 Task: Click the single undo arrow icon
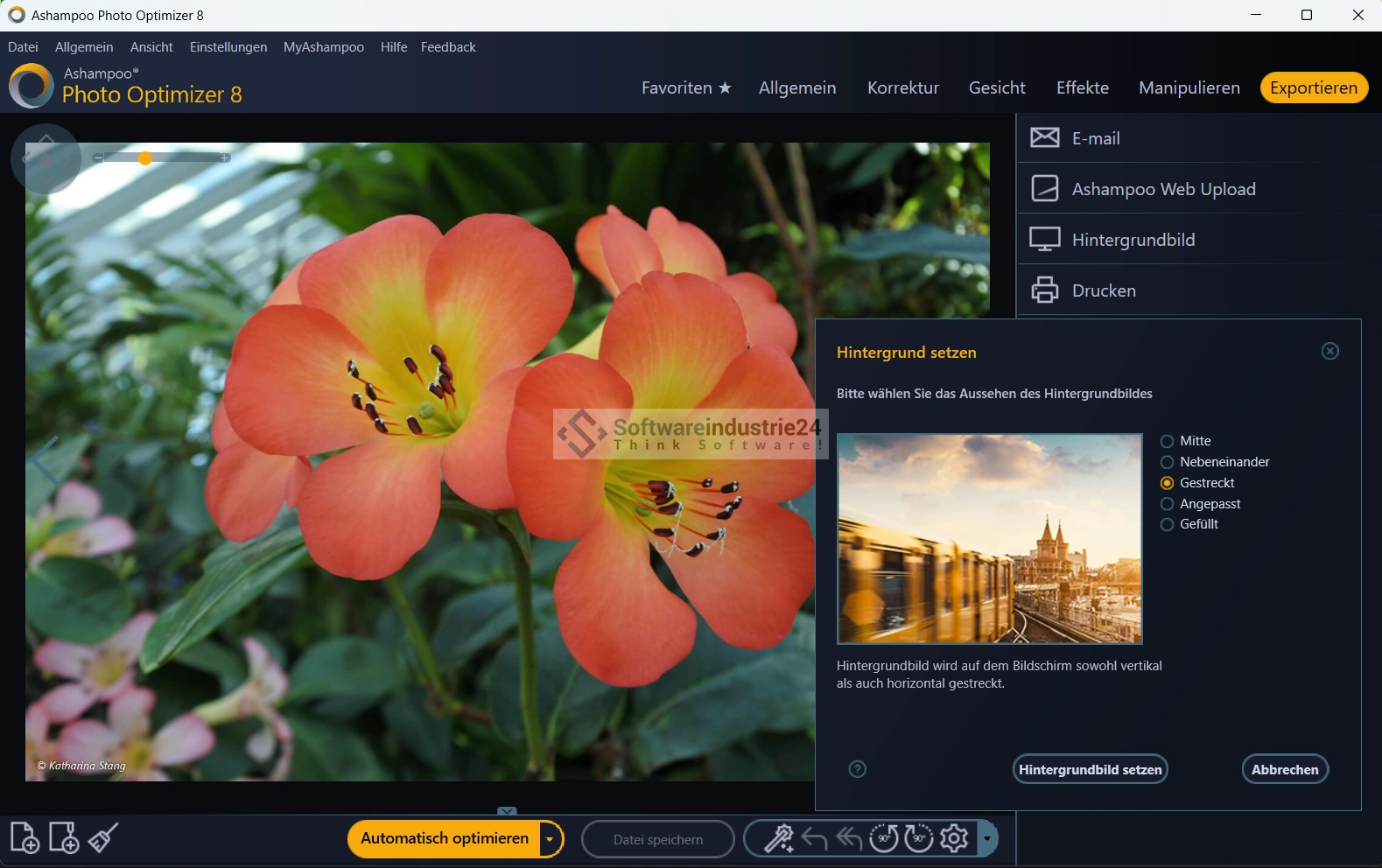pos(814,838)
